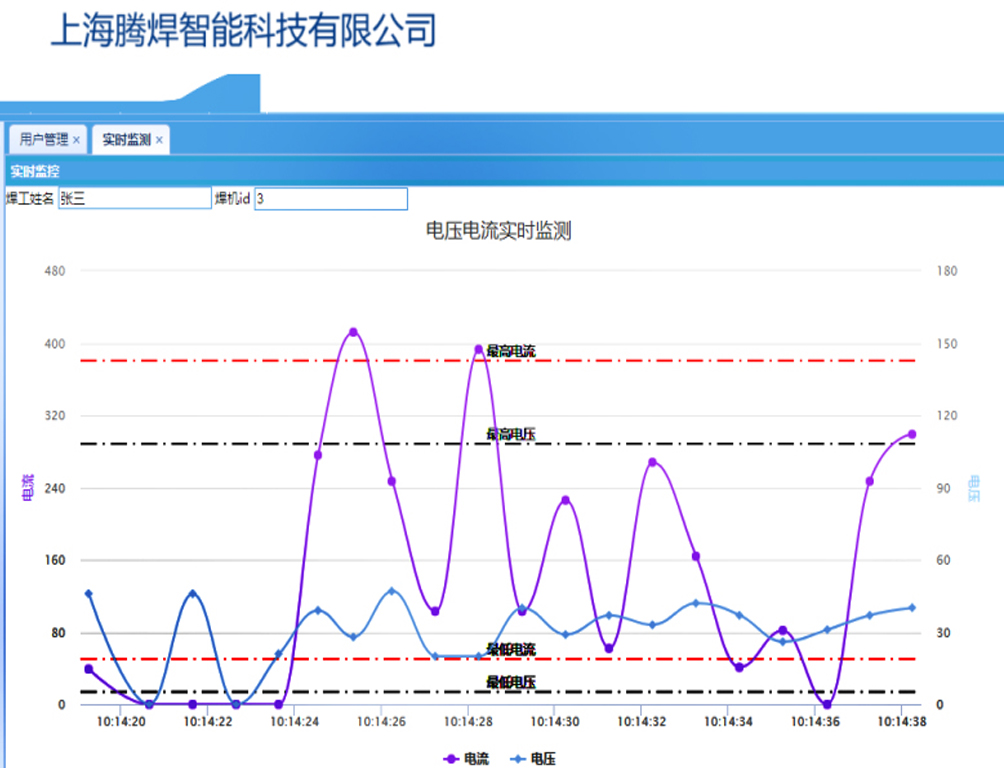Screen dimensions: 1004x768
Task: Click the 10:14:28 time axis label
Action: 467,722
